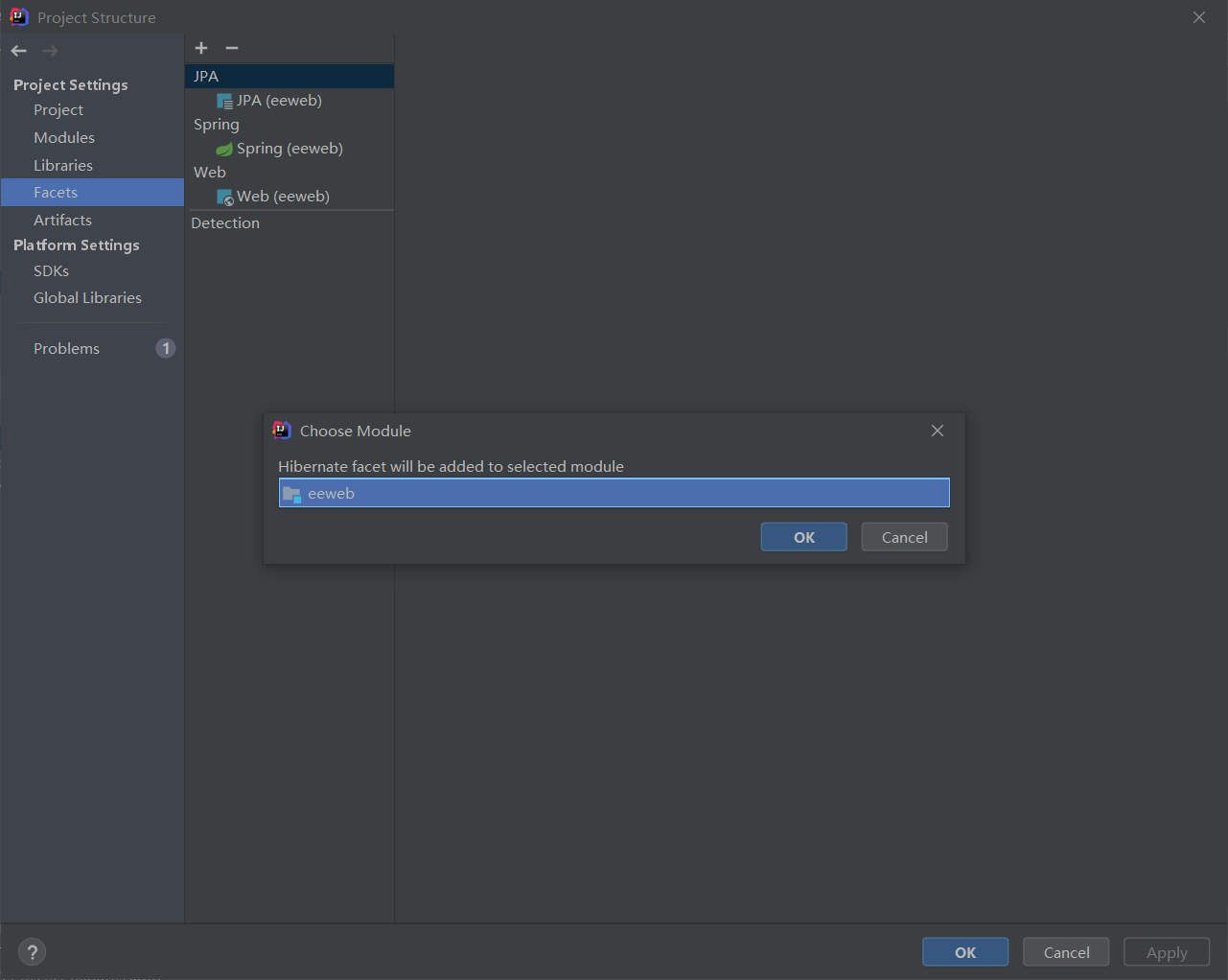Close the Project Structure window
Viewport: 1228px width, 980px height.
[x=1199, y=17]
